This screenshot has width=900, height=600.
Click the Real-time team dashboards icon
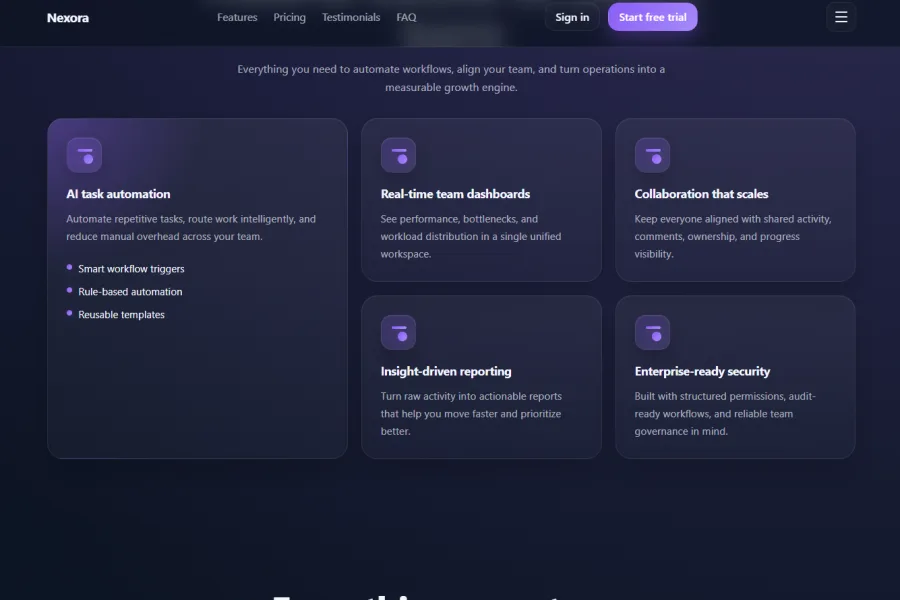coord(398,155)
